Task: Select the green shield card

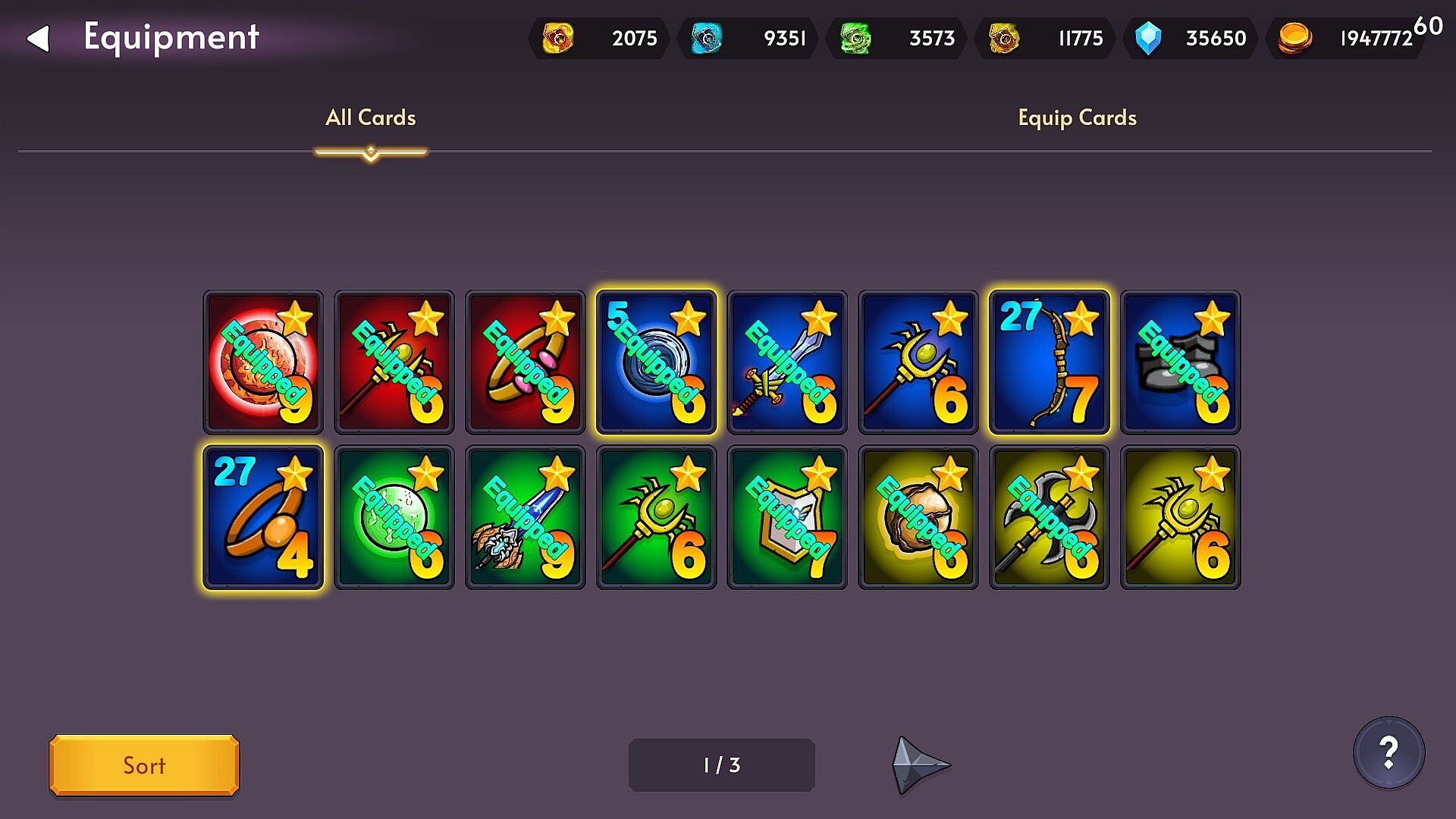Action: [787, 517]
